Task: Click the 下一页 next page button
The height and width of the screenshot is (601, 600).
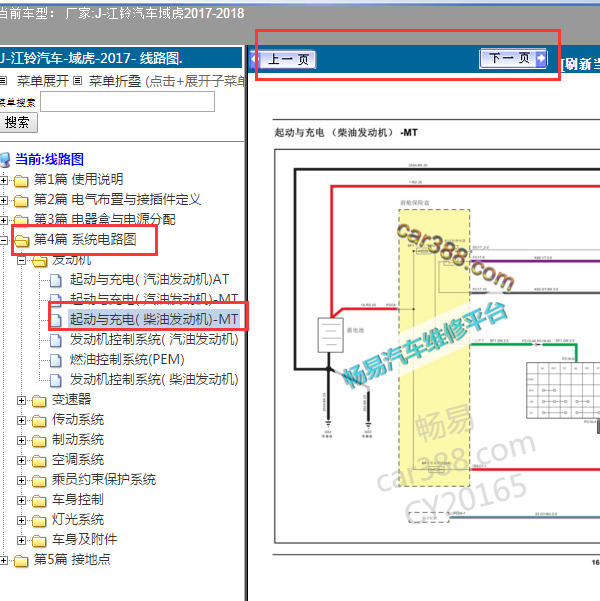Action: (x=513, y=59)
